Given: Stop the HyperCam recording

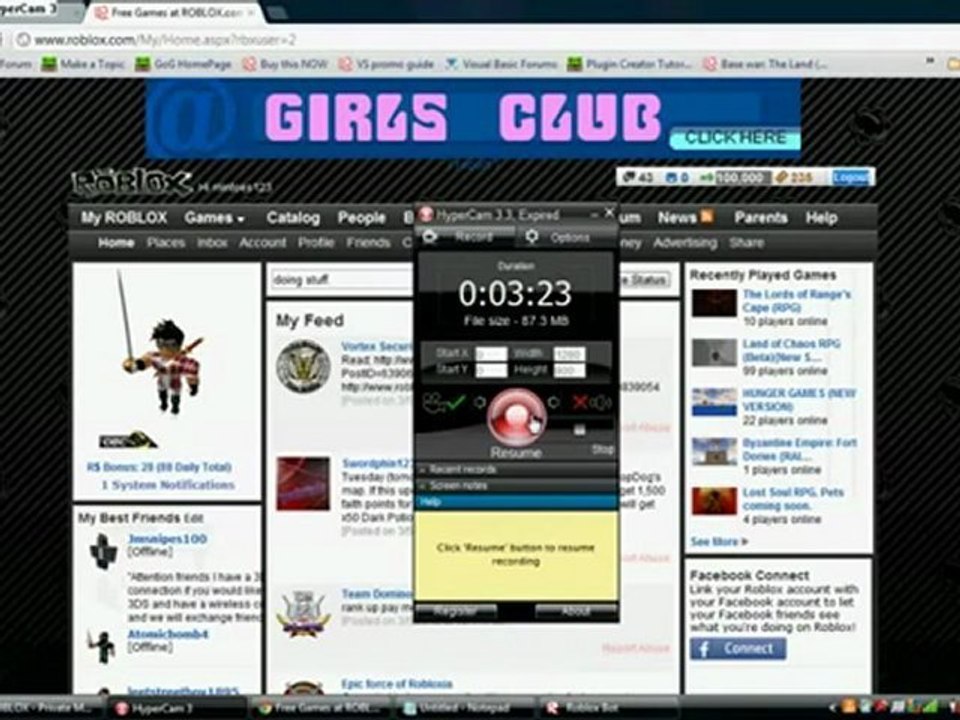Looking at the screenshot, I should pyautogui.click(x=602, y=449).
